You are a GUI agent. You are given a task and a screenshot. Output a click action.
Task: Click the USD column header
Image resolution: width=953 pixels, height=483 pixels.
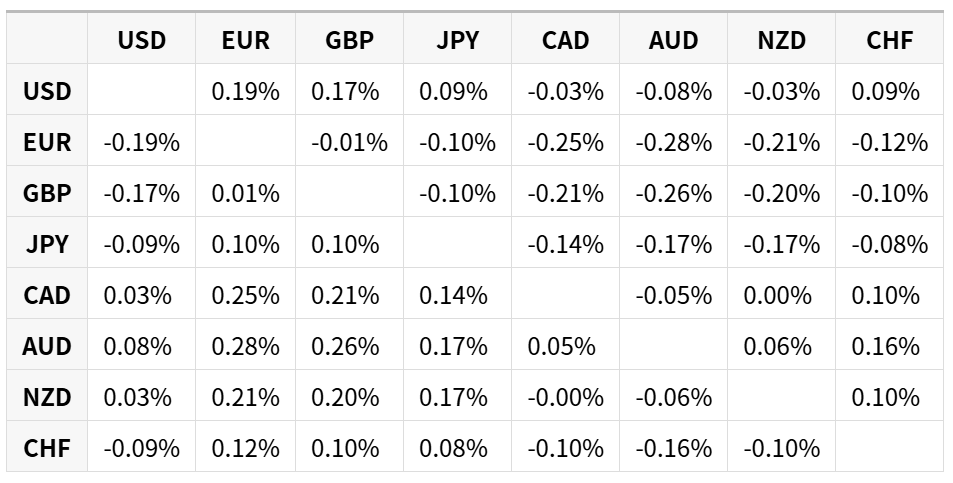[x=141, y=39]
